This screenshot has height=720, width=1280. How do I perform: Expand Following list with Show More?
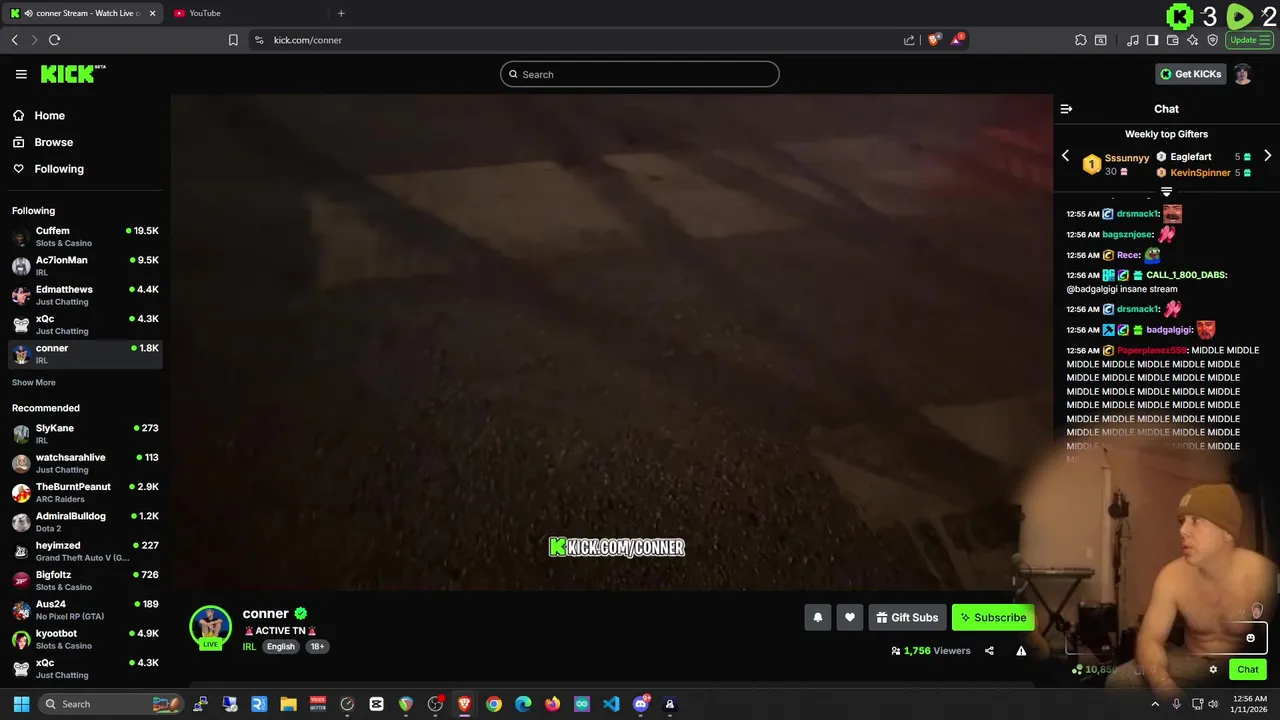pyautogui.click(x=34, y=383)
